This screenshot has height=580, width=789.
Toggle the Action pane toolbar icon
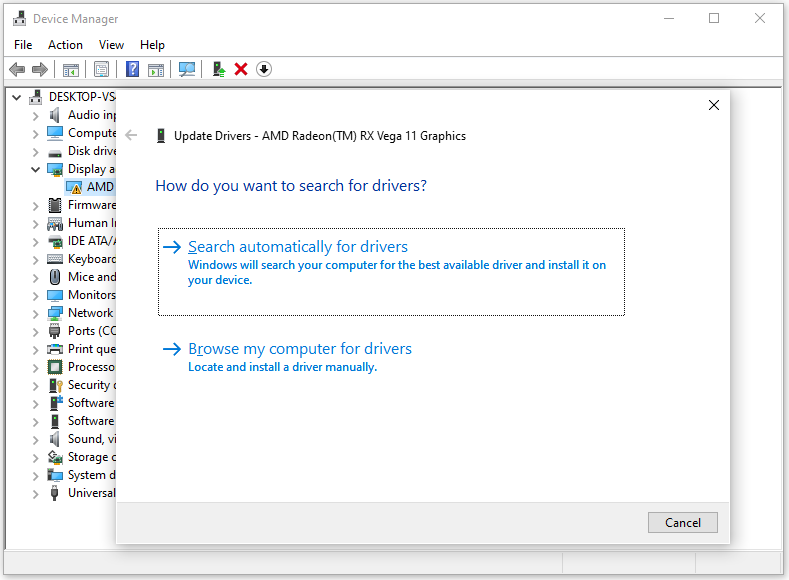156,69
